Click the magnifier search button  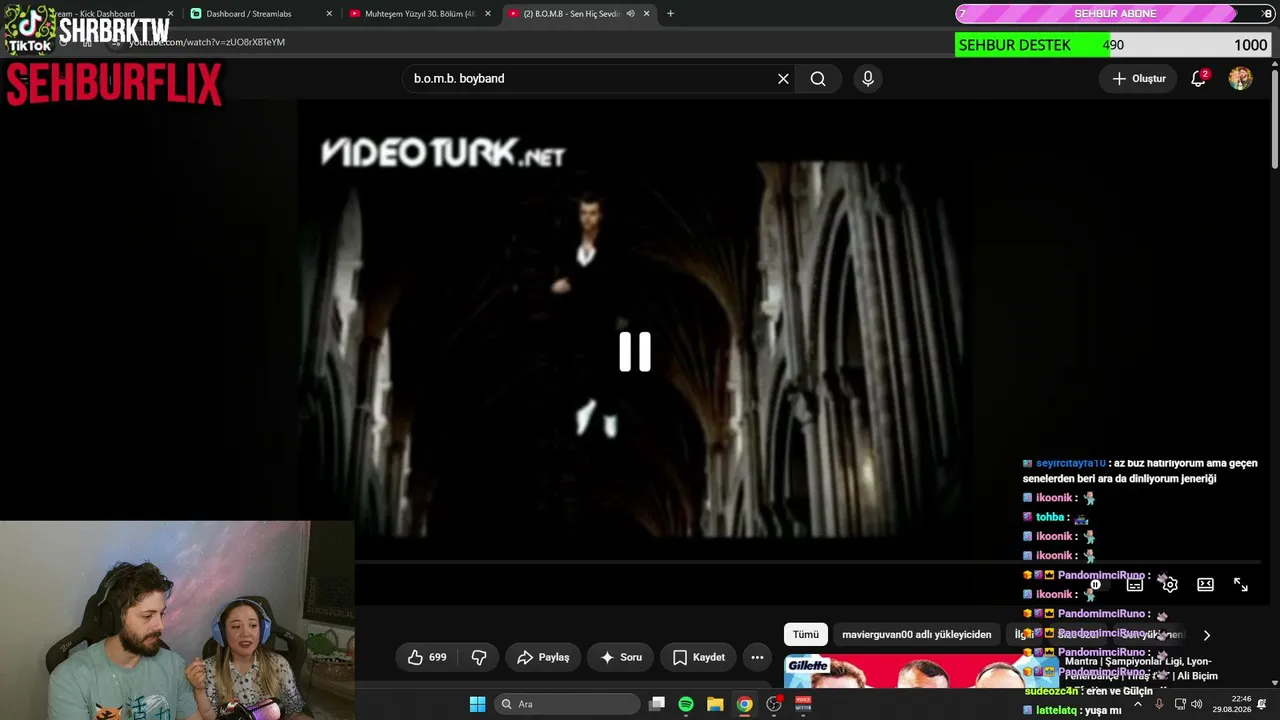coord(818,79)
